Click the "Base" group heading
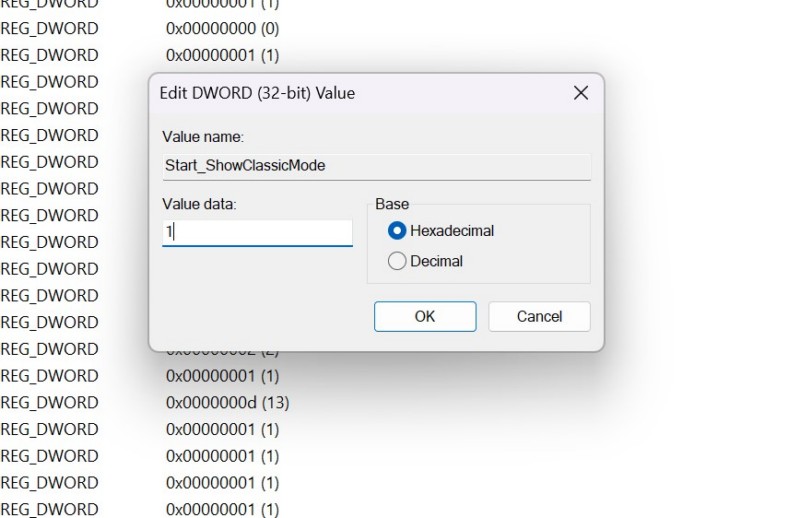The image size is (800, 518). [x=392, y=204]
